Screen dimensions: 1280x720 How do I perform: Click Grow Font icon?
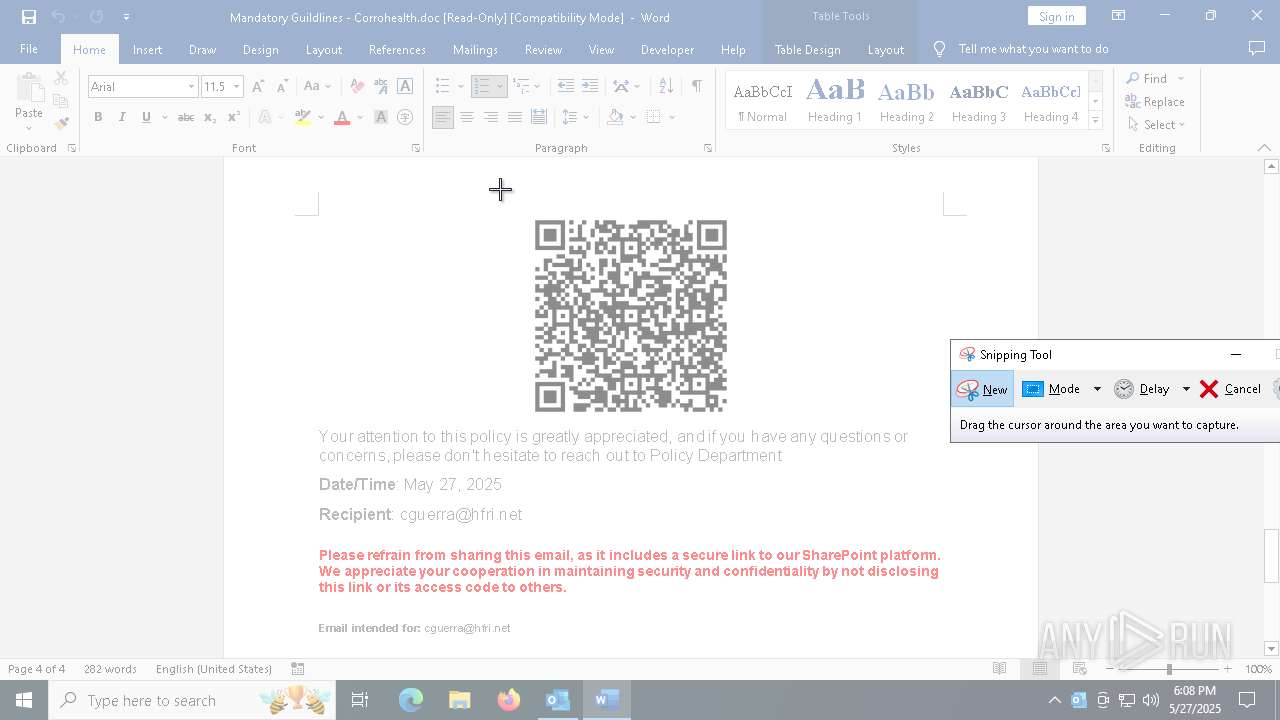coord(258,87)
